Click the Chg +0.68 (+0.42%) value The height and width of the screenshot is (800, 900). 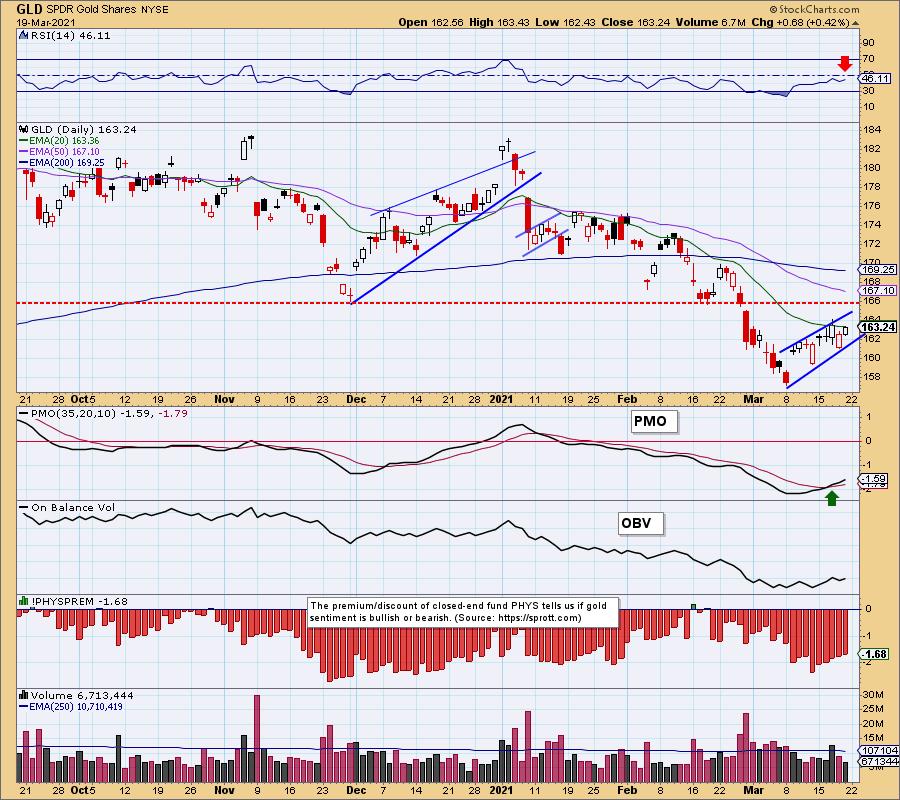801,22
